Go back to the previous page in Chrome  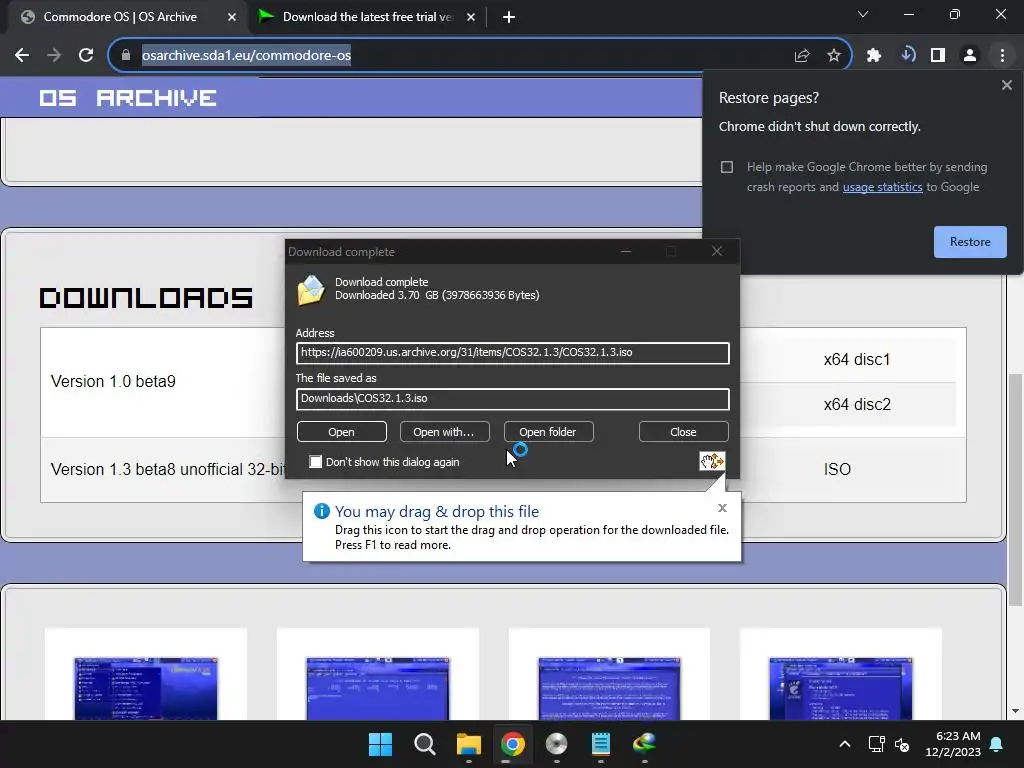[22, 56]
